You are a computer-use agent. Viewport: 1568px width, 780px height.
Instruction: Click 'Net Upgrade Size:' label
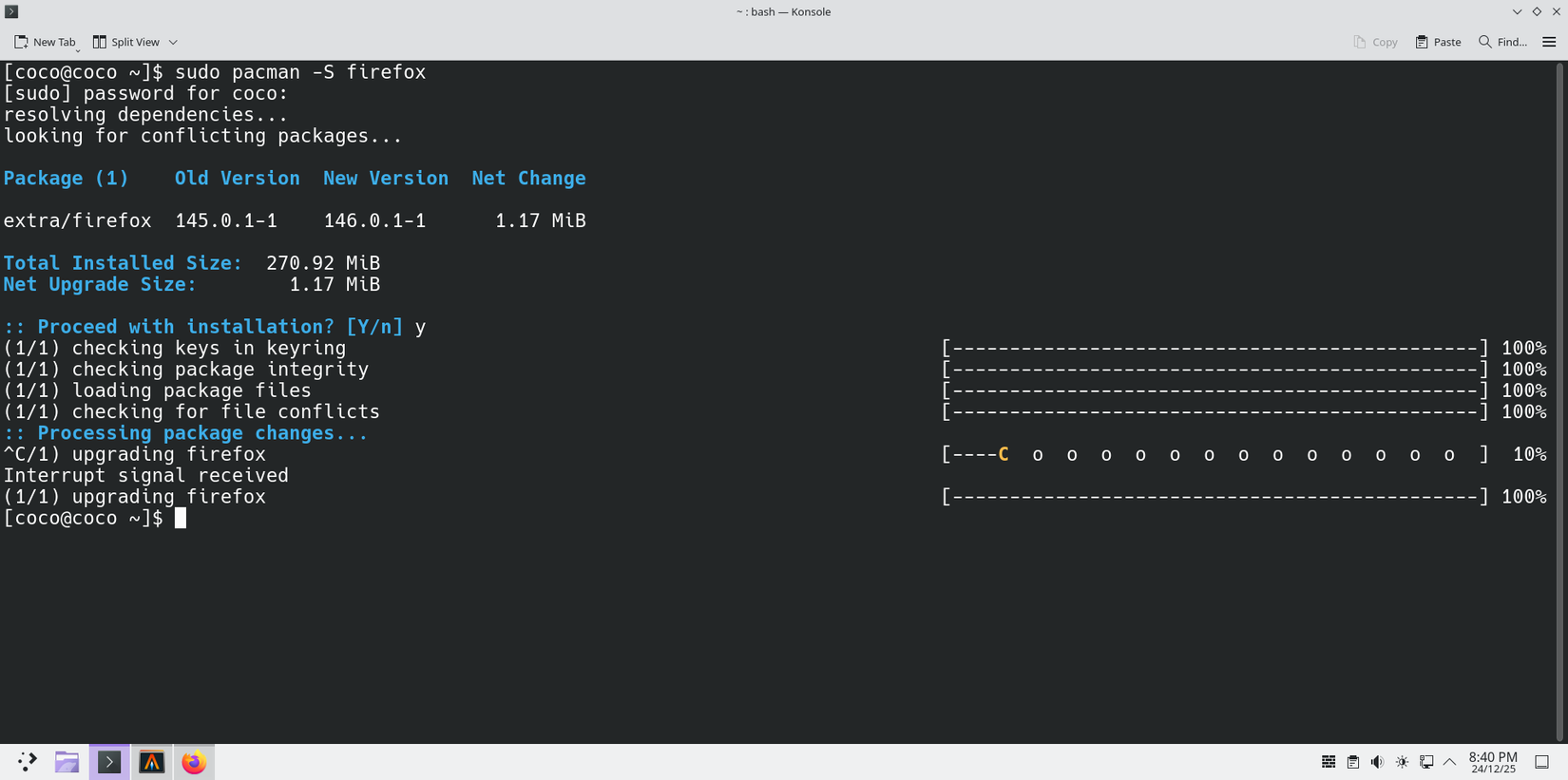[100, 284]
